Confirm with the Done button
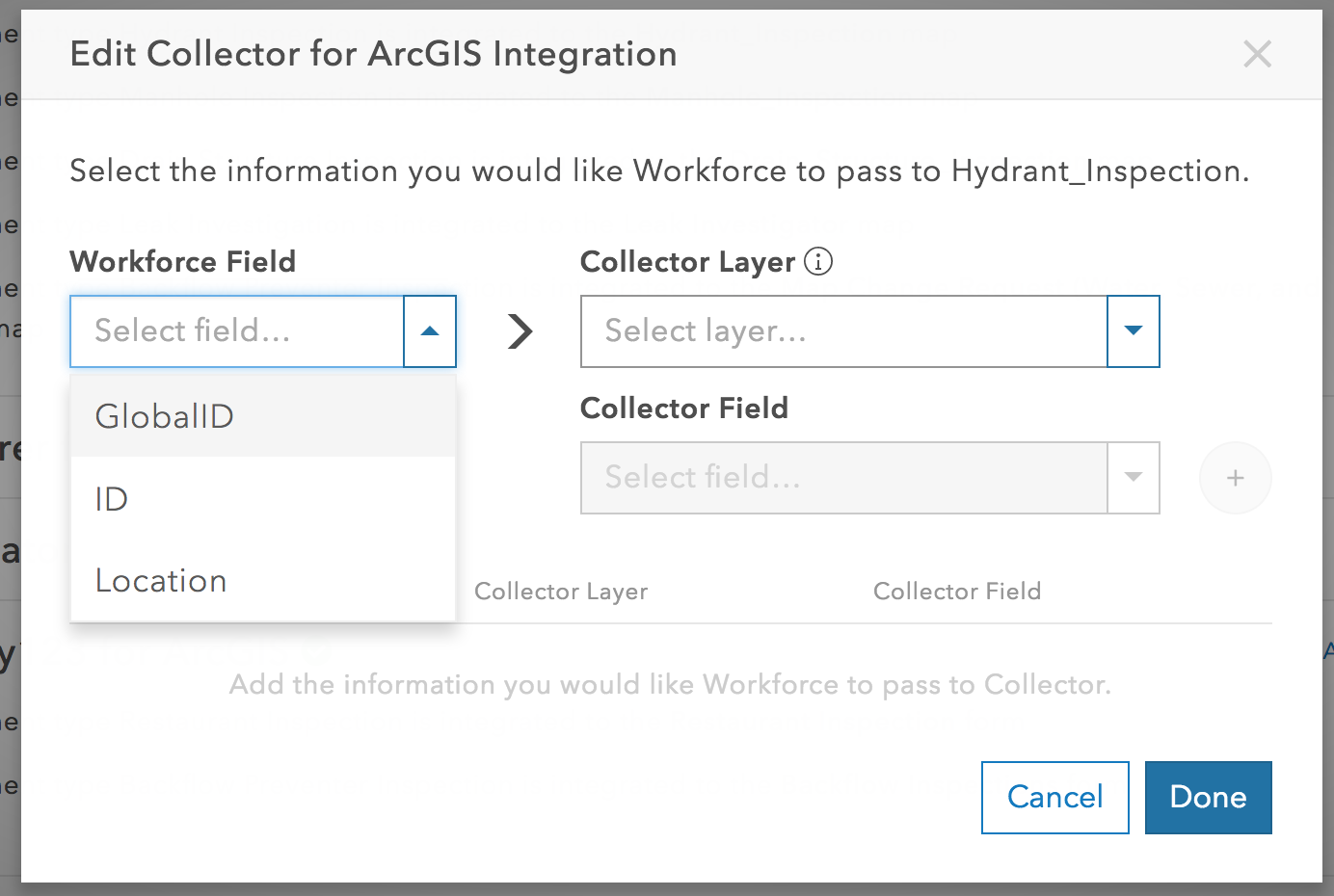The image size is (1334, 896). [1208, 798]
